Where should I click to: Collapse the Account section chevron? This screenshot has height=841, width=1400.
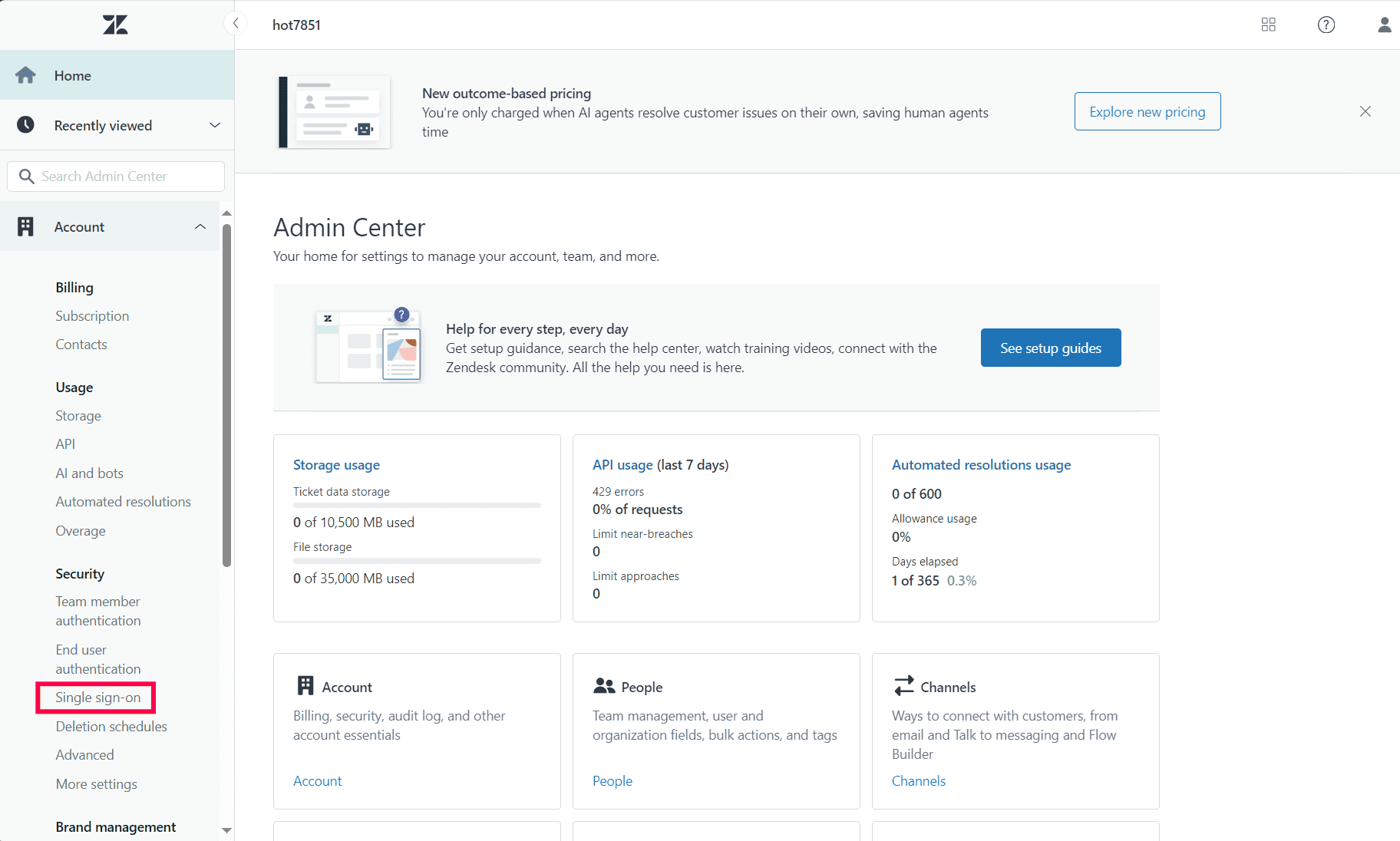click(x=200, y=226)
